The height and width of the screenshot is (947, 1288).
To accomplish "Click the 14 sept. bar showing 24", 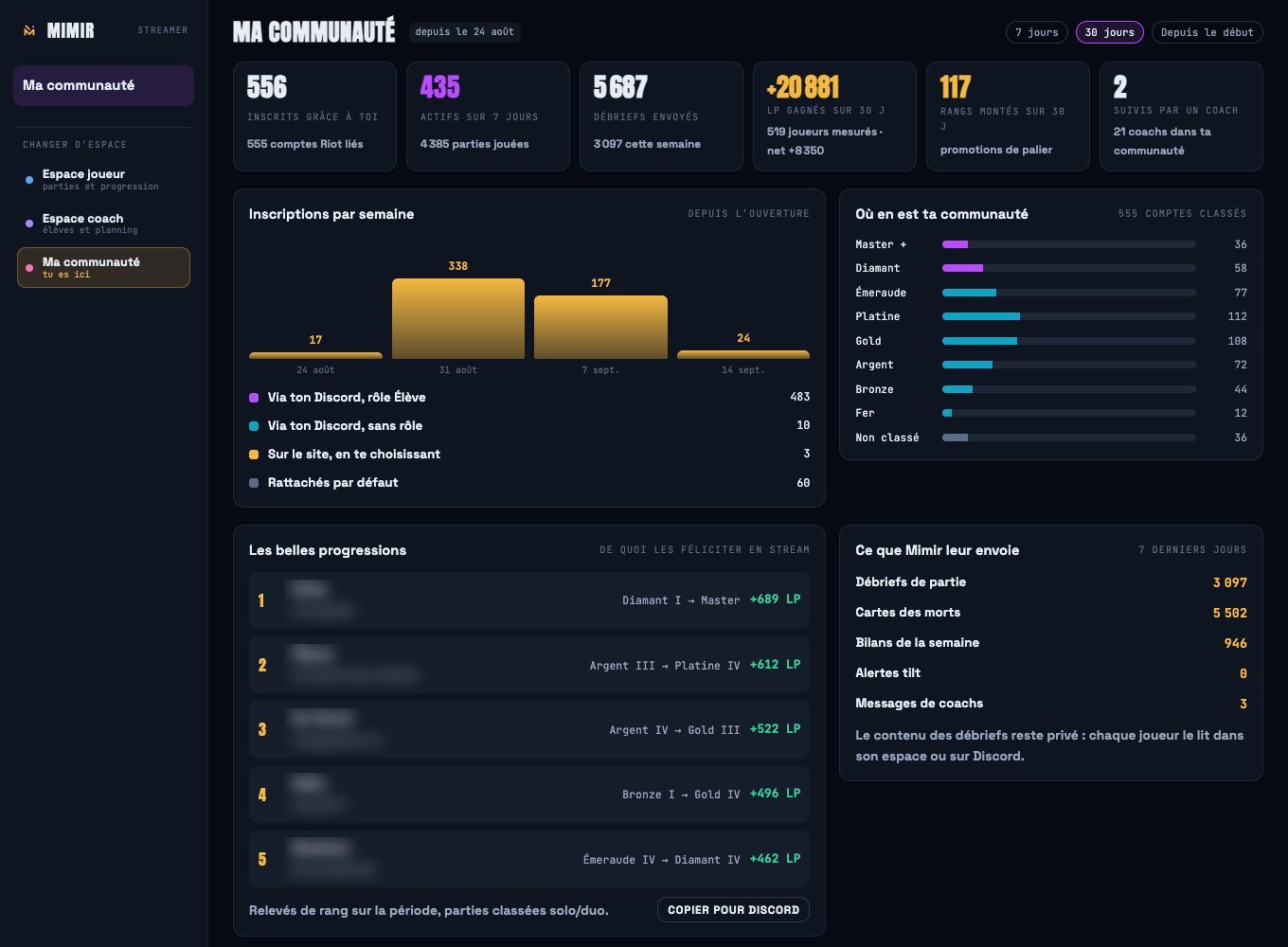I will pyautogui.click(x=743, y=354).
